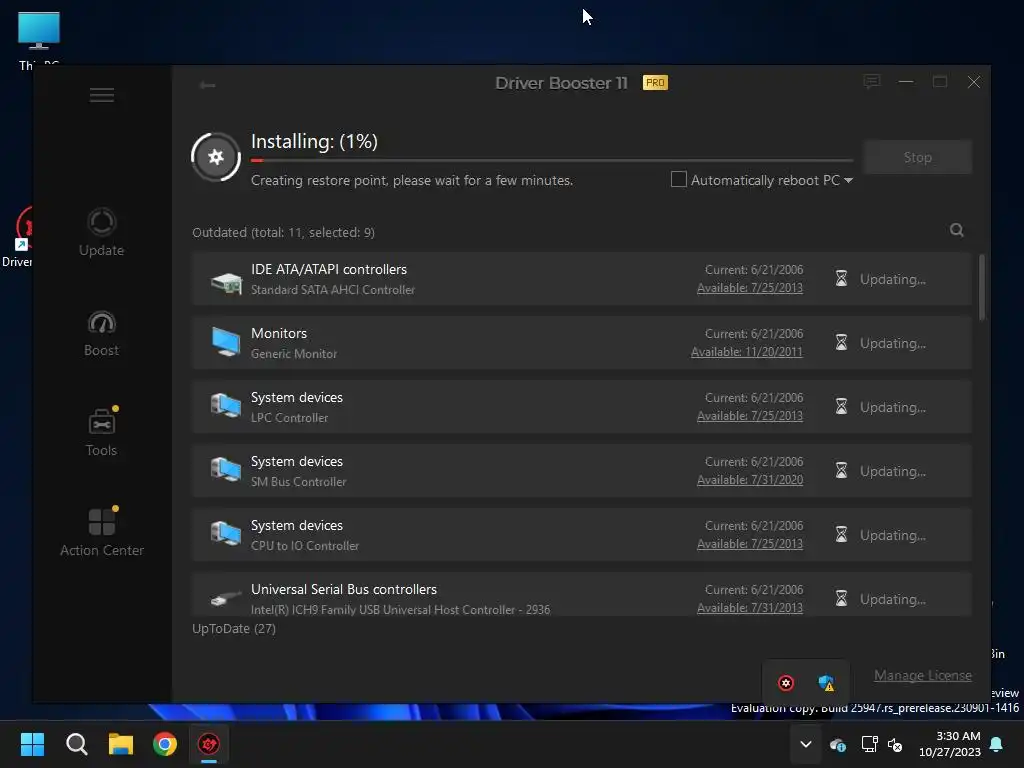
Task: Click the CPU to IO Controller device icon
Action: [x=226, y=533]
